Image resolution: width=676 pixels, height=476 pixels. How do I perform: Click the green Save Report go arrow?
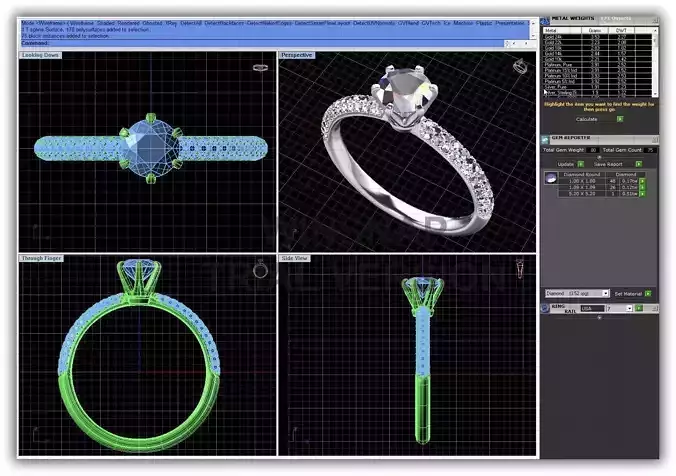(x=638, y=164)
